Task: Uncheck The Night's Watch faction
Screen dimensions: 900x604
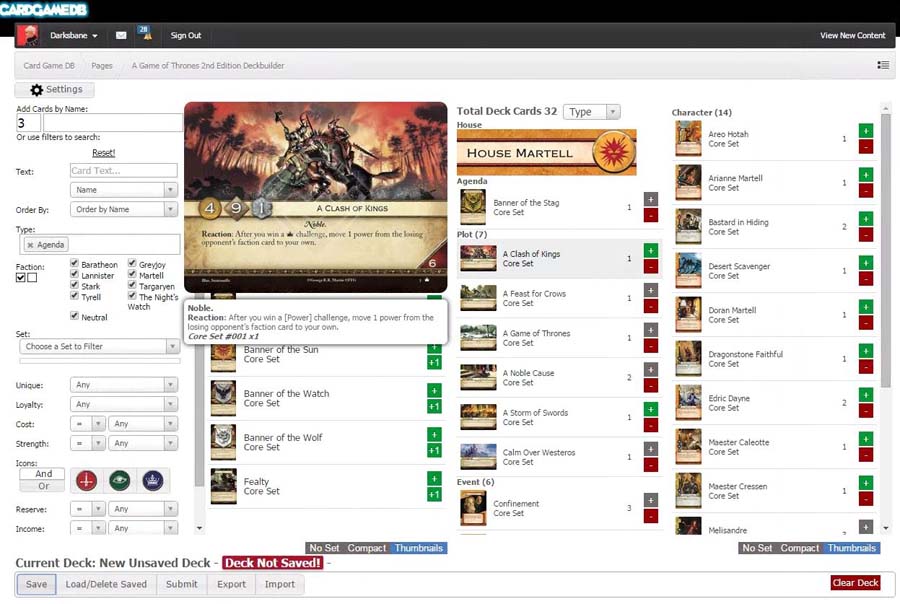Action: pyautogui.click(x=132, y=296)
